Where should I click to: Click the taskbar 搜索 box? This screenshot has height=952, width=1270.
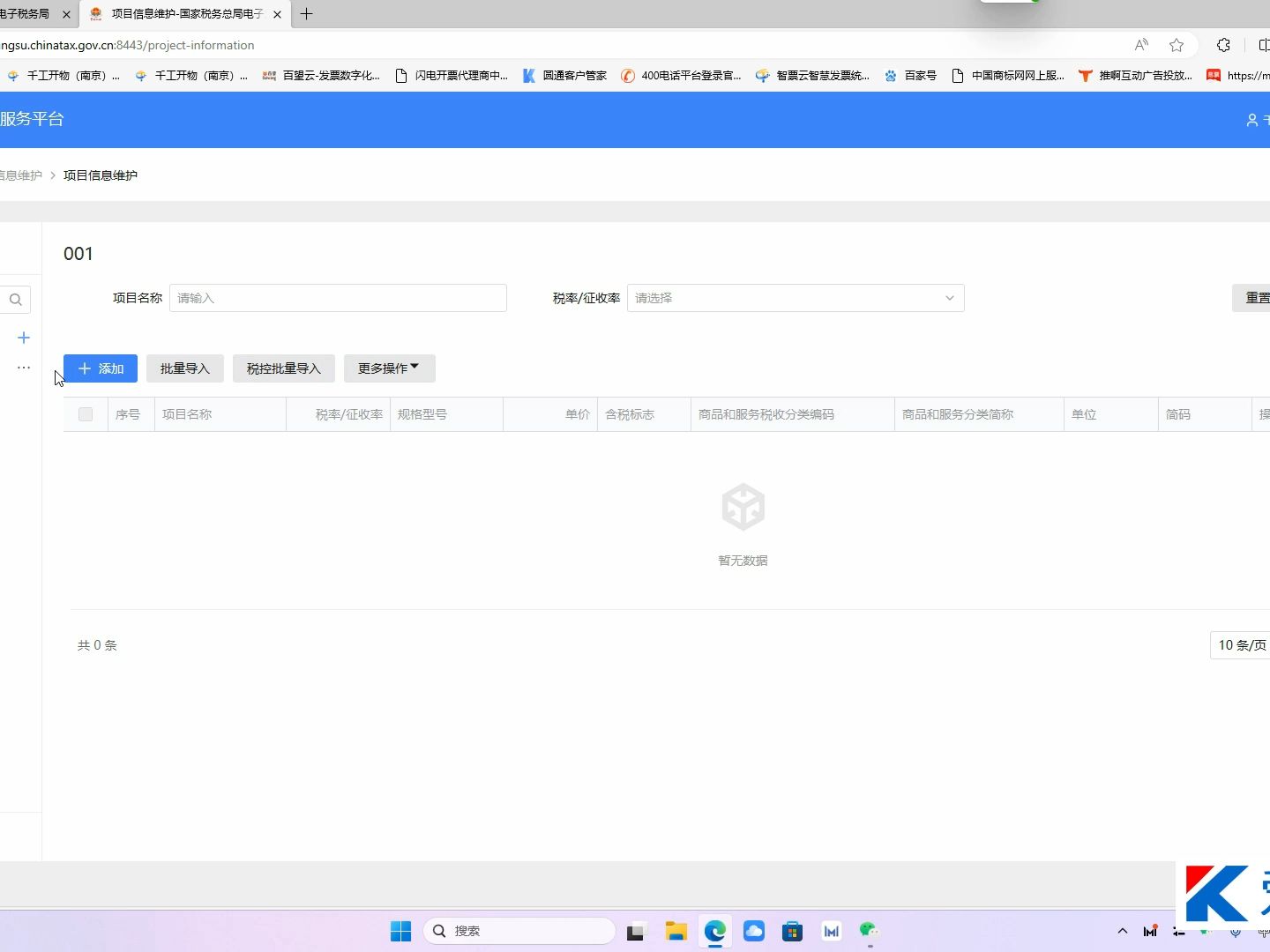tap(519, 931)
